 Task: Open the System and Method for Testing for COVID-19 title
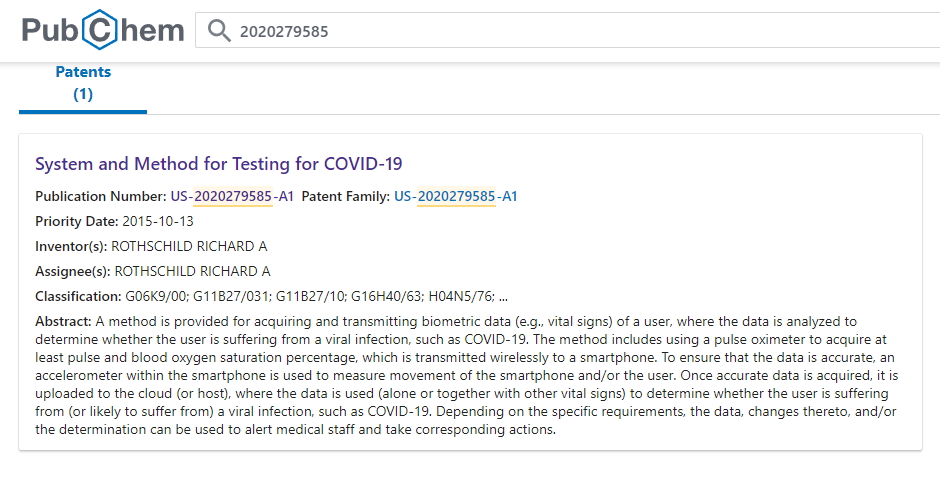218,164
